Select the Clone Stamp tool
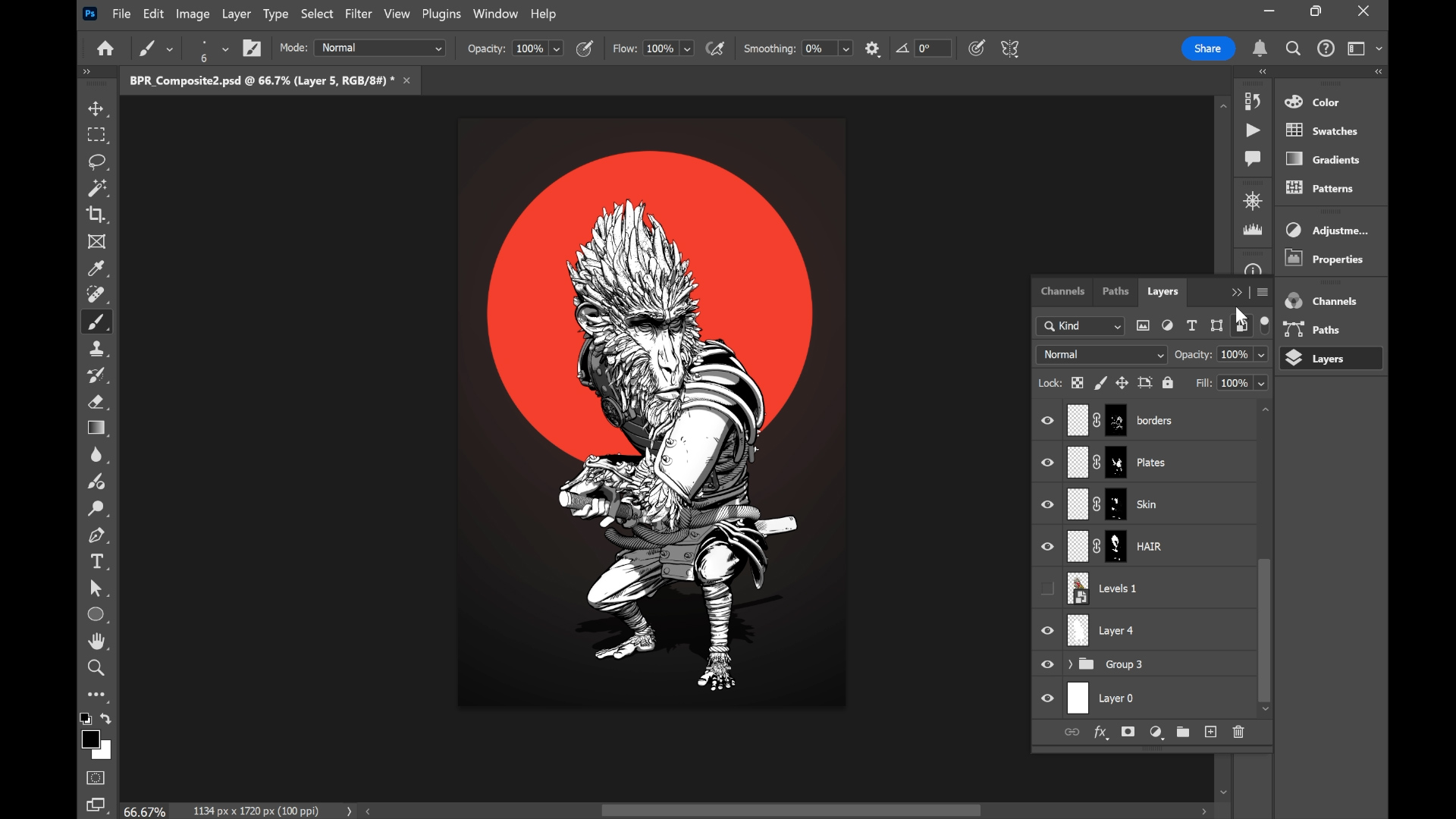1456x819 pixels. [x=96, y=349]
